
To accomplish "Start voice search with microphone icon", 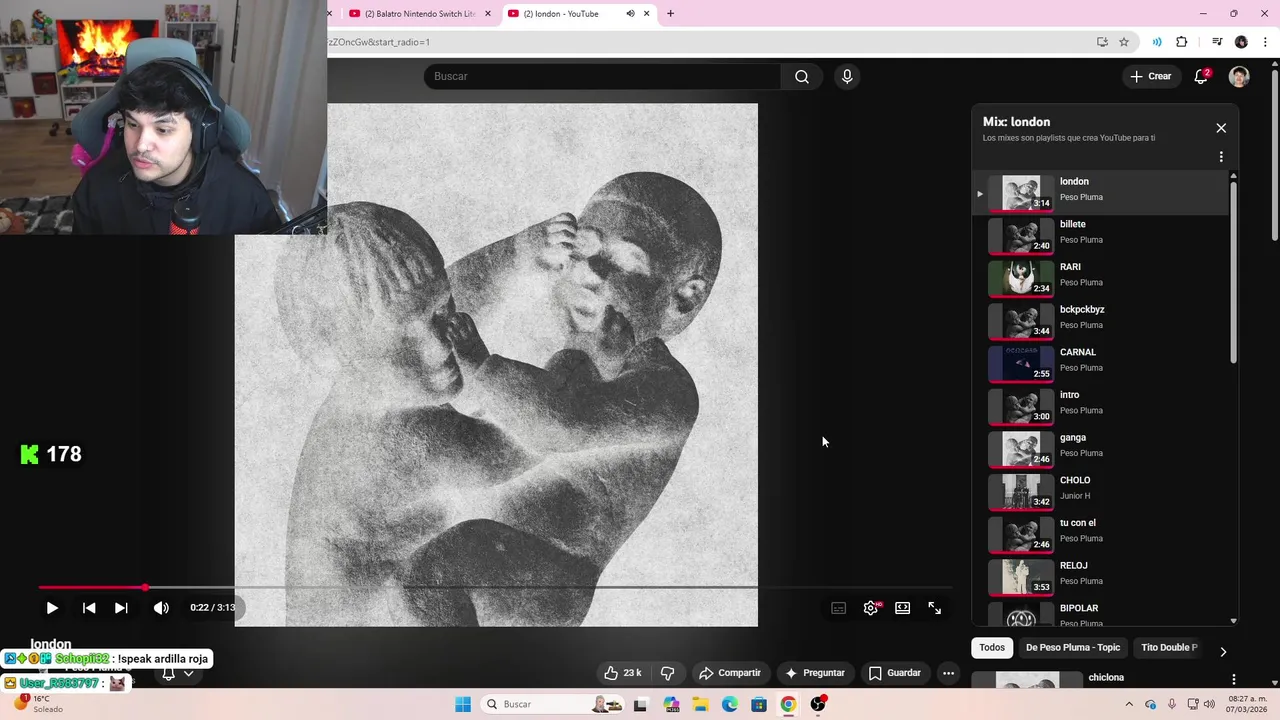I will tap(847, 77).
